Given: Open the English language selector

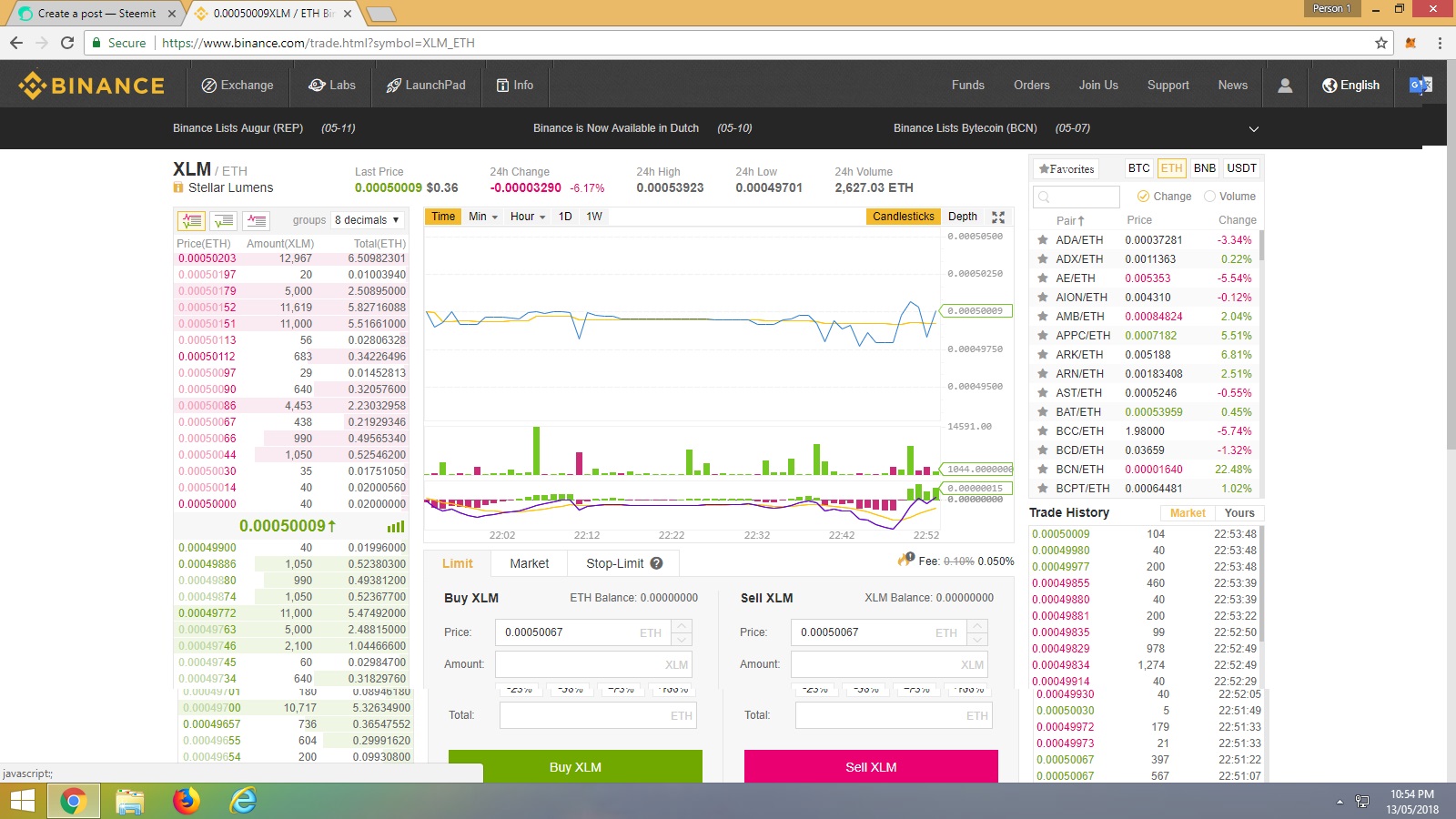Looking at the screenshot, I should [x=1351, y=86].
